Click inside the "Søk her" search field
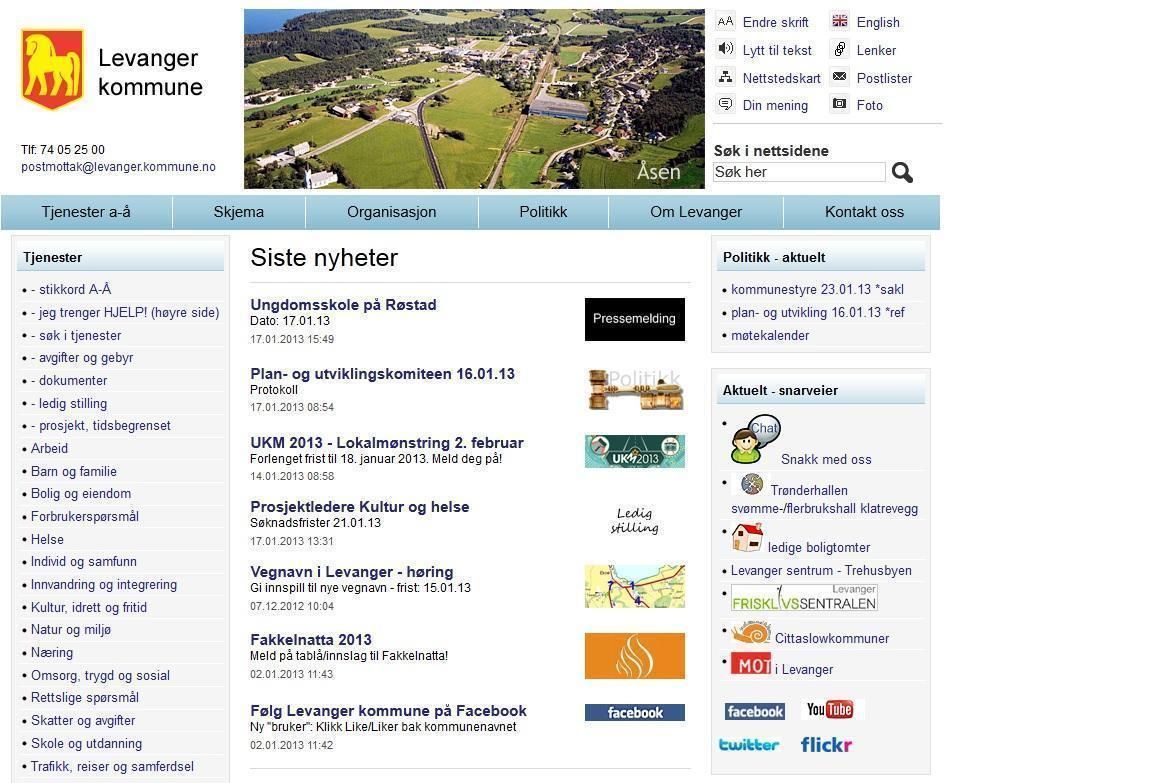 pyautogui.click(x=797, y=171)
